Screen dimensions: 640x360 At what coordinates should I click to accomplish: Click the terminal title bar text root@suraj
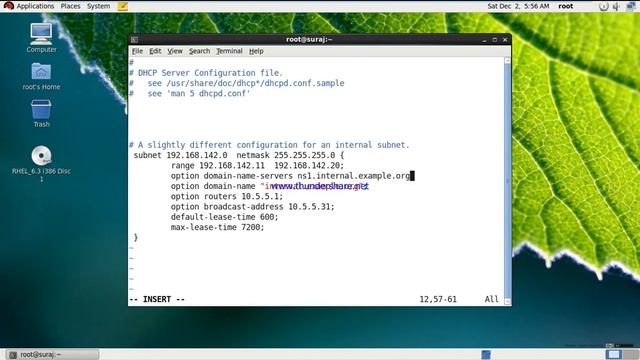pos(309,40)
